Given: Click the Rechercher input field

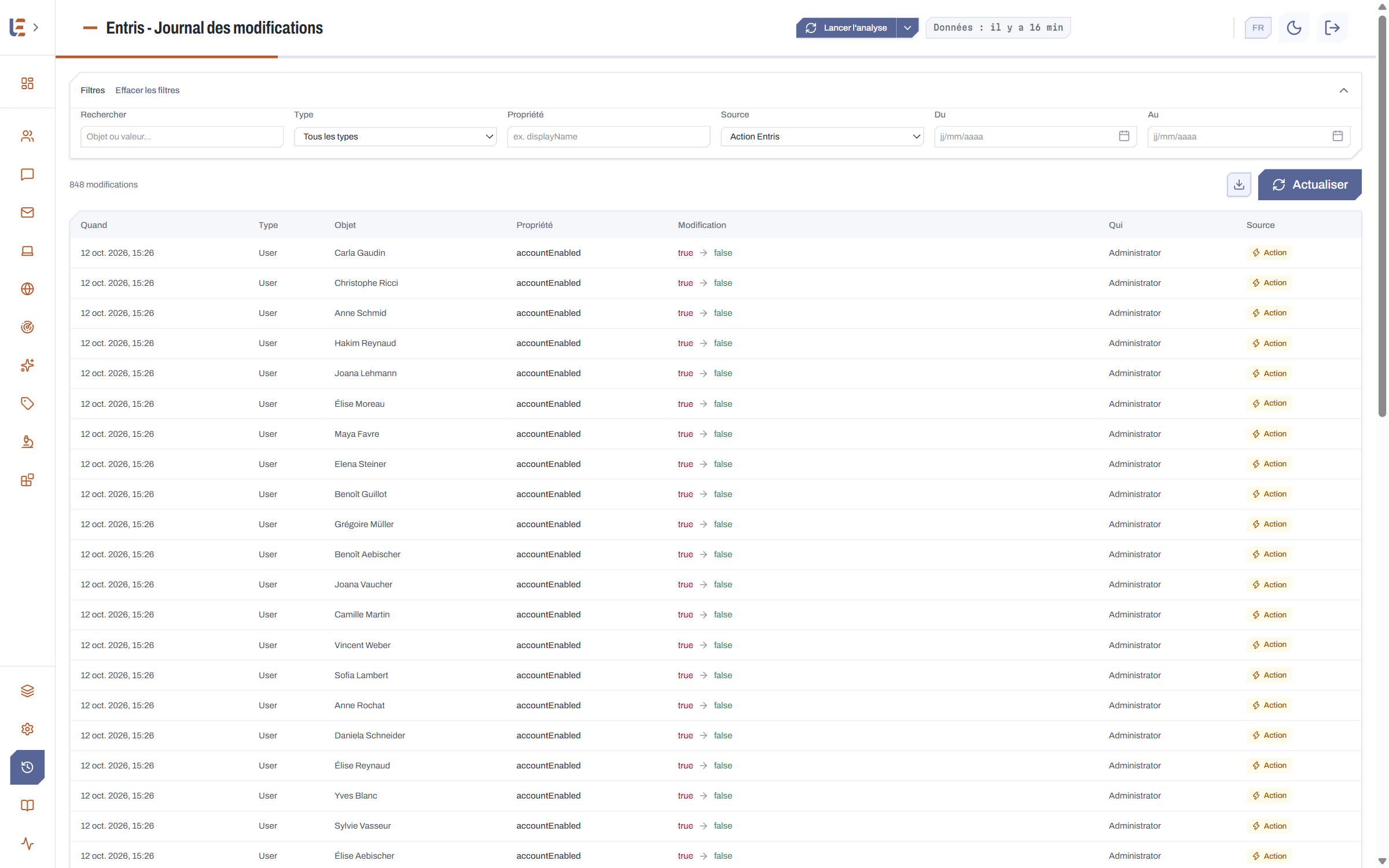Looking at the screenshot, I should [182, 137].
